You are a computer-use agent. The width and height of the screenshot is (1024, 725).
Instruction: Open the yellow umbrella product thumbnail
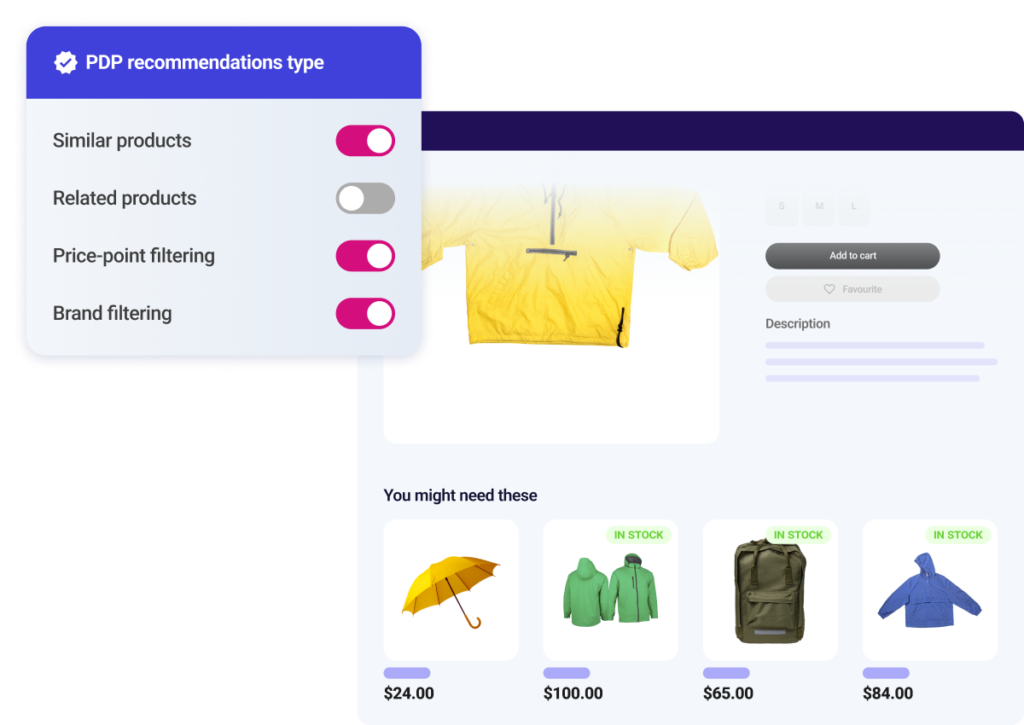tap(451, 590)
